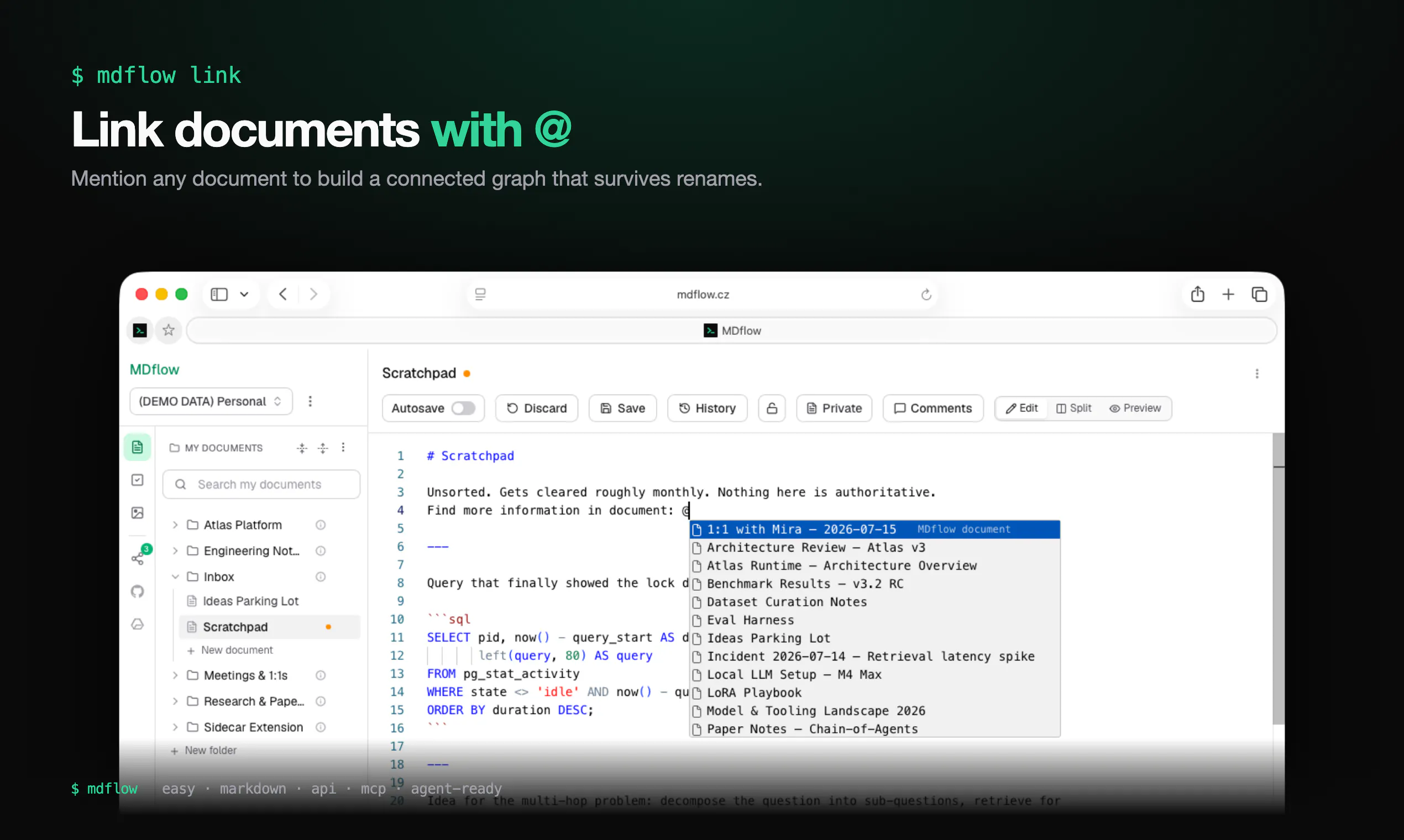Open My Documents more options menu
Image resolution: width=1404 pixels, height=840 pixels.
click(343, 448)
